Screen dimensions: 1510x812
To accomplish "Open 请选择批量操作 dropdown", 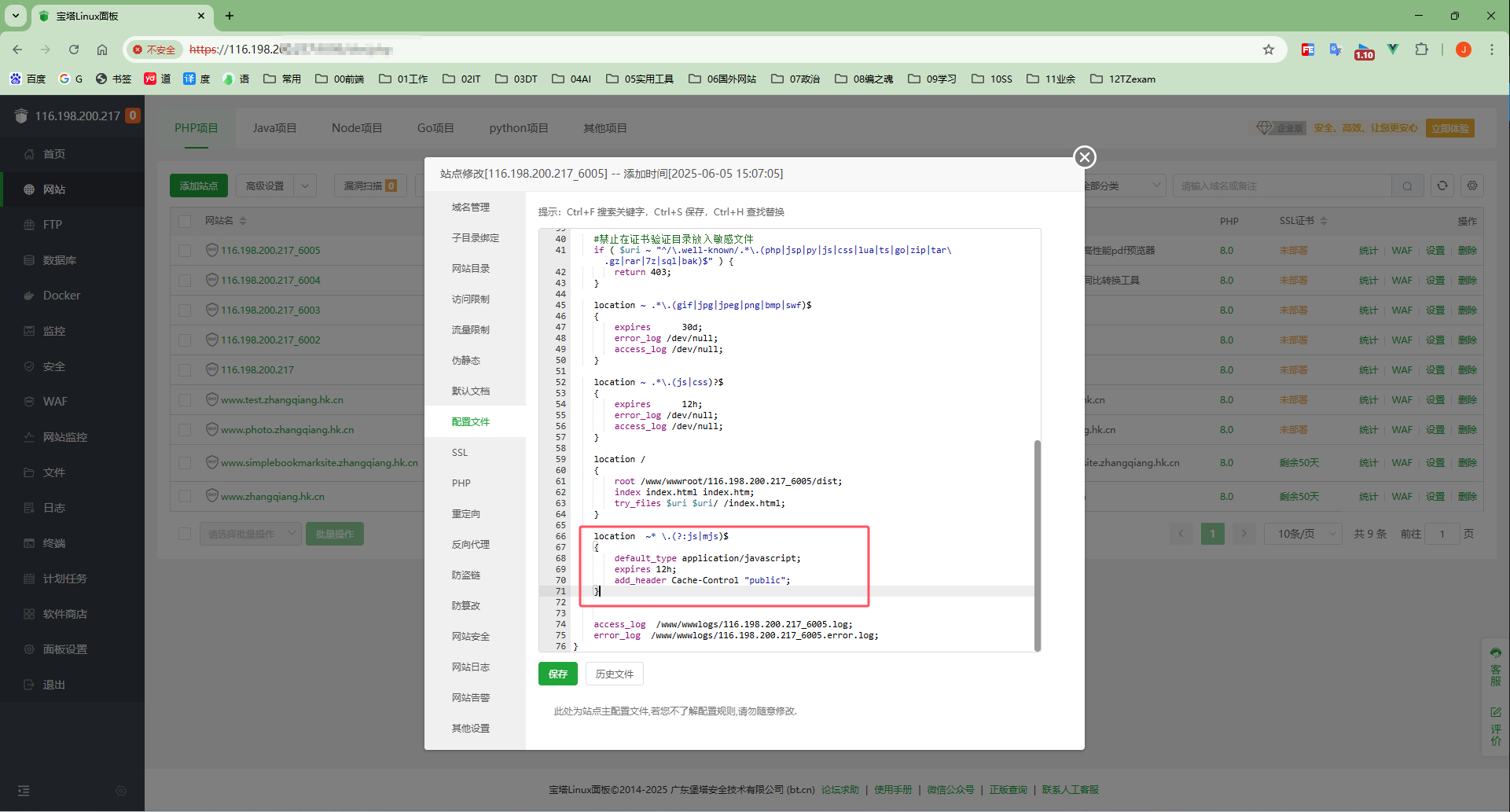I will (x=250, y=534).
